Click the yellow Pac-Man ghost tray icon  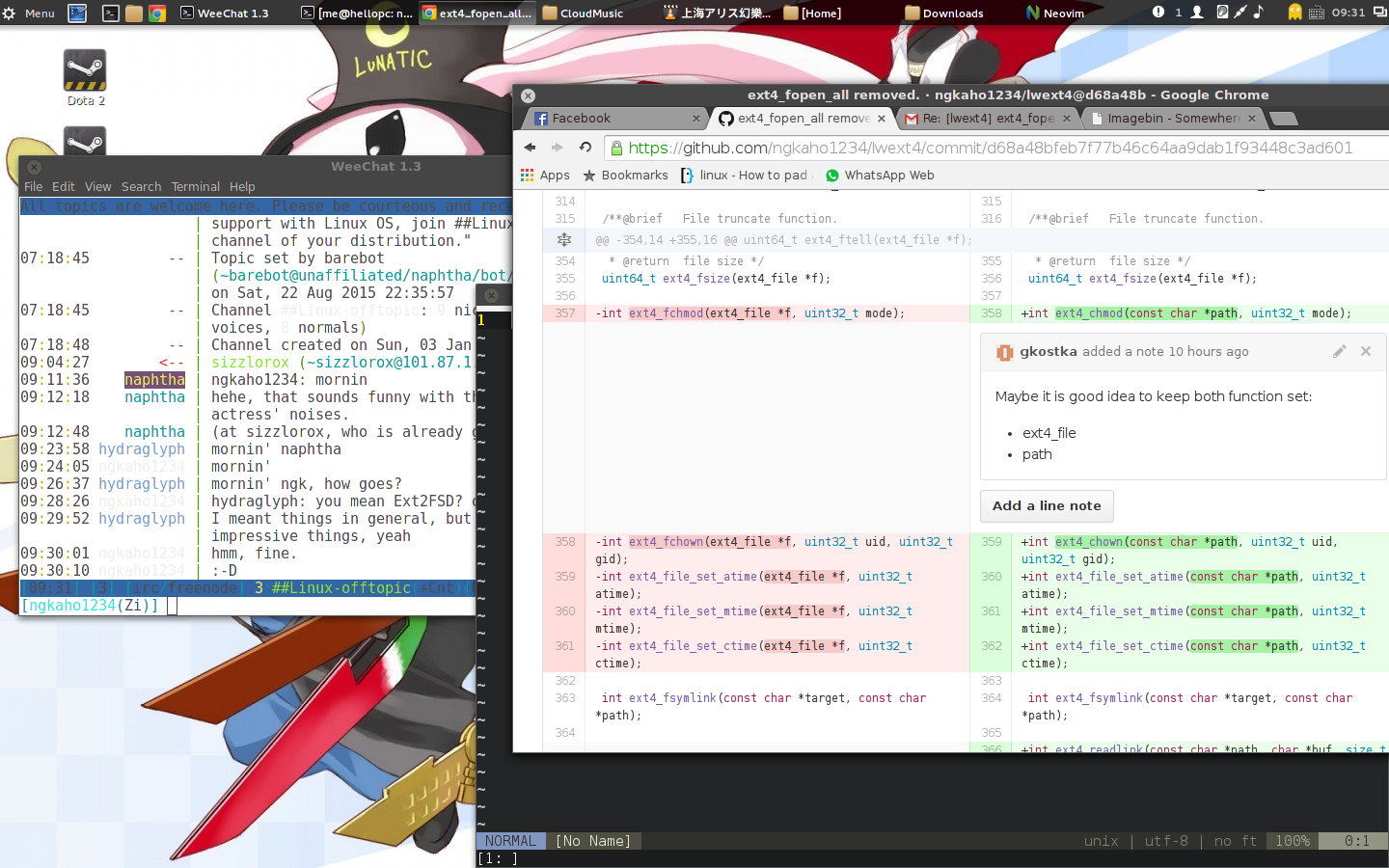[x=1295, y=12]
